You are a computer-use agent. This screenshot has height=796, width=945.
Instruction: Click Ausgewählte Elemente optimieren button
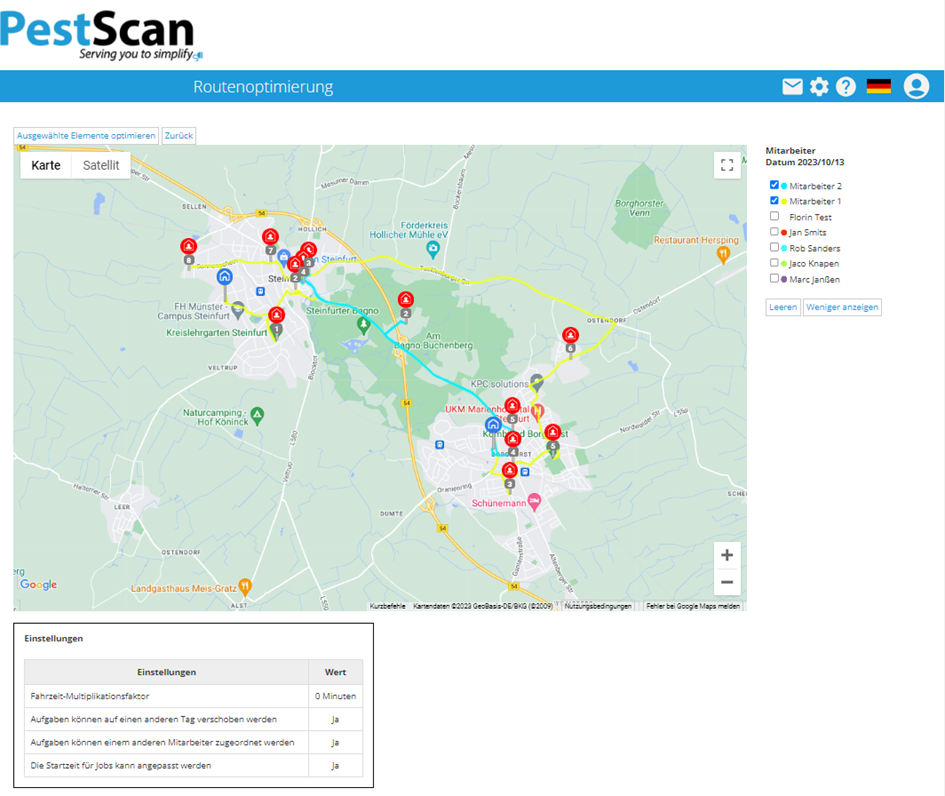tap(86, 136)
